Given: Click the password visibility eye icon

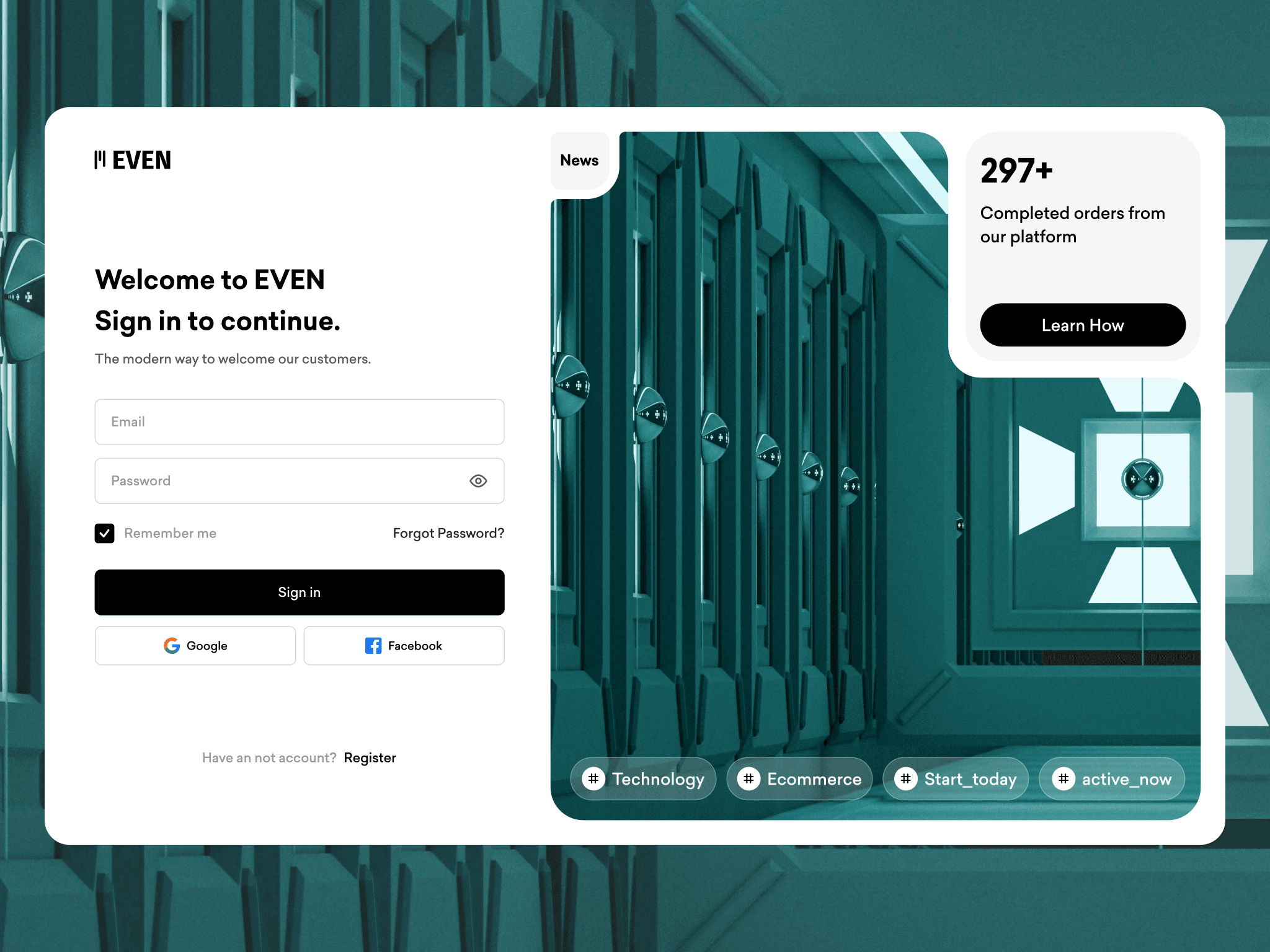Looking at the screenshot, I should 477,481.
